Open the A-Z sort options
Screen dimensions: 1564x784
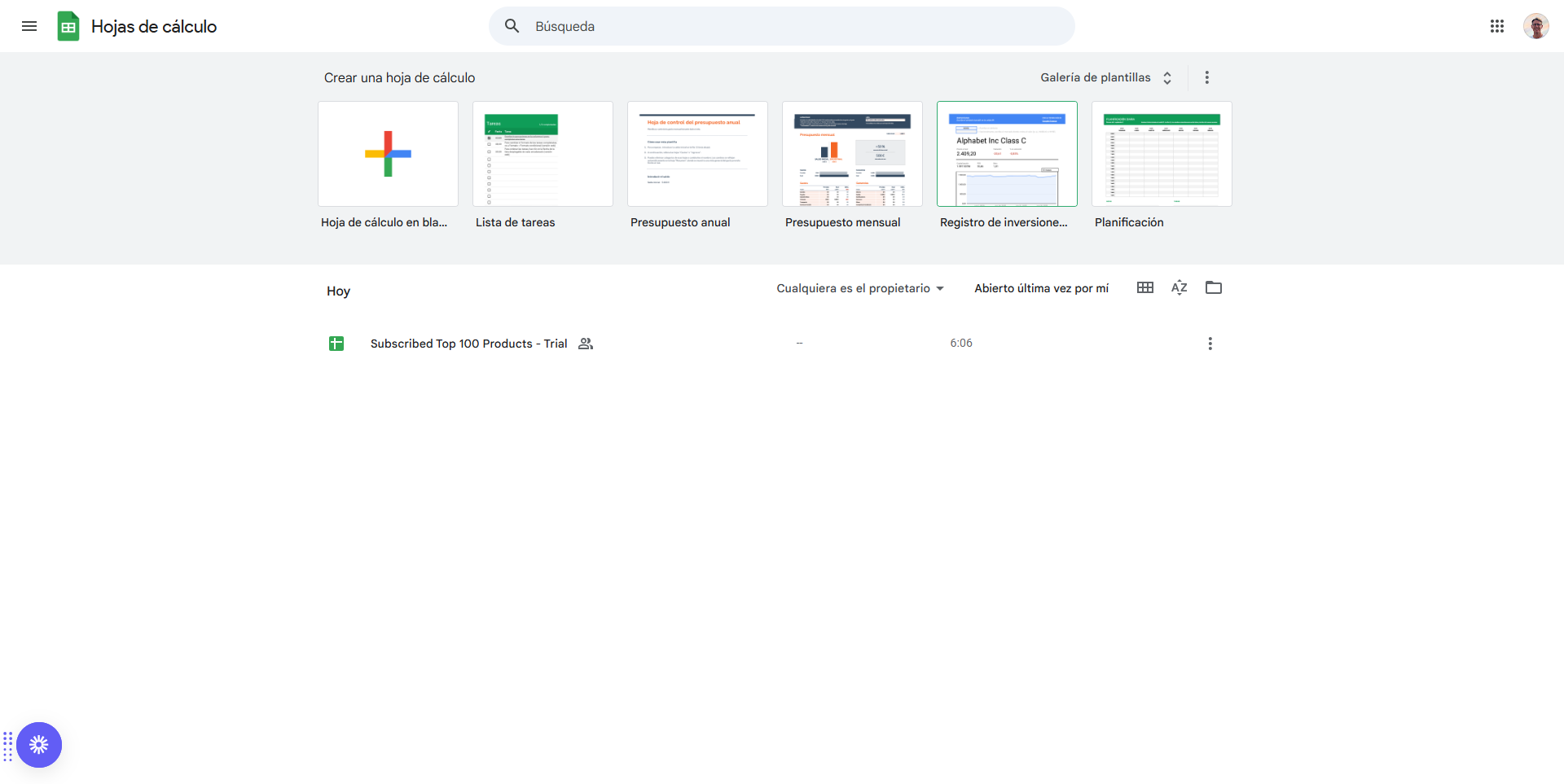[x=1179, y=287]
